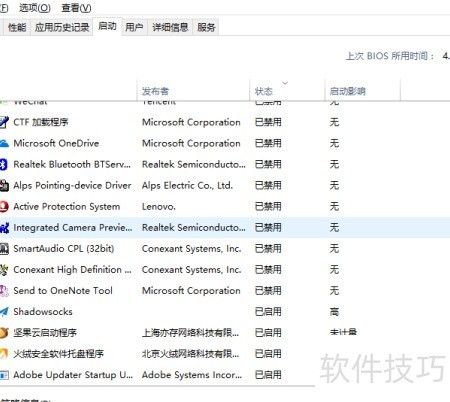Click the 上次 BIOS 所用时间 label
The width and height of the screenshot is (450, 402).
tap(390, 56)
